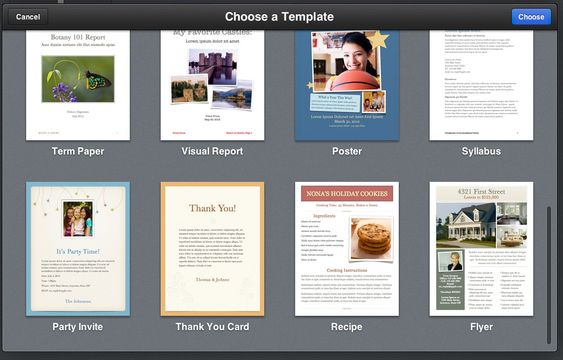Click the Poster label
This screenshot has height=360, width=563.
[x=347, y=151]
